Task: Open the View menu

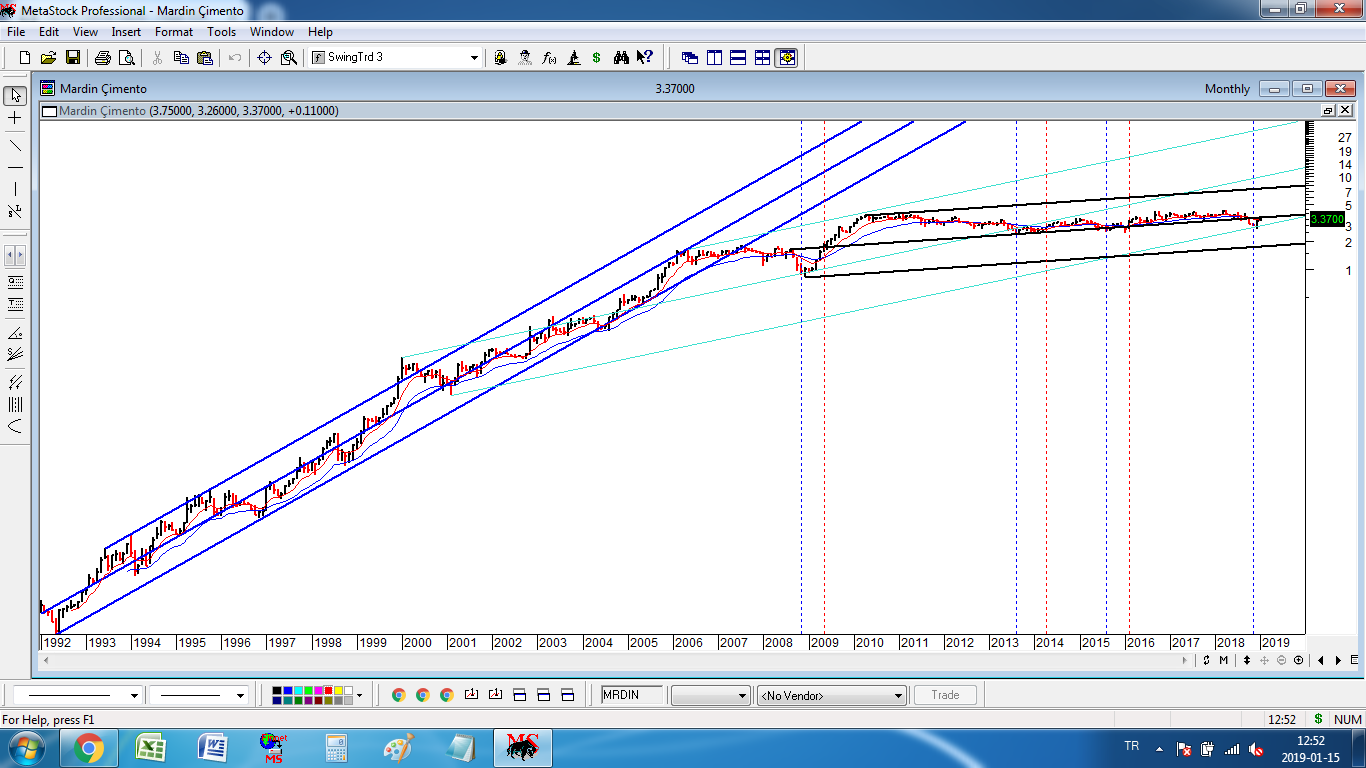Action: point(85,32)
